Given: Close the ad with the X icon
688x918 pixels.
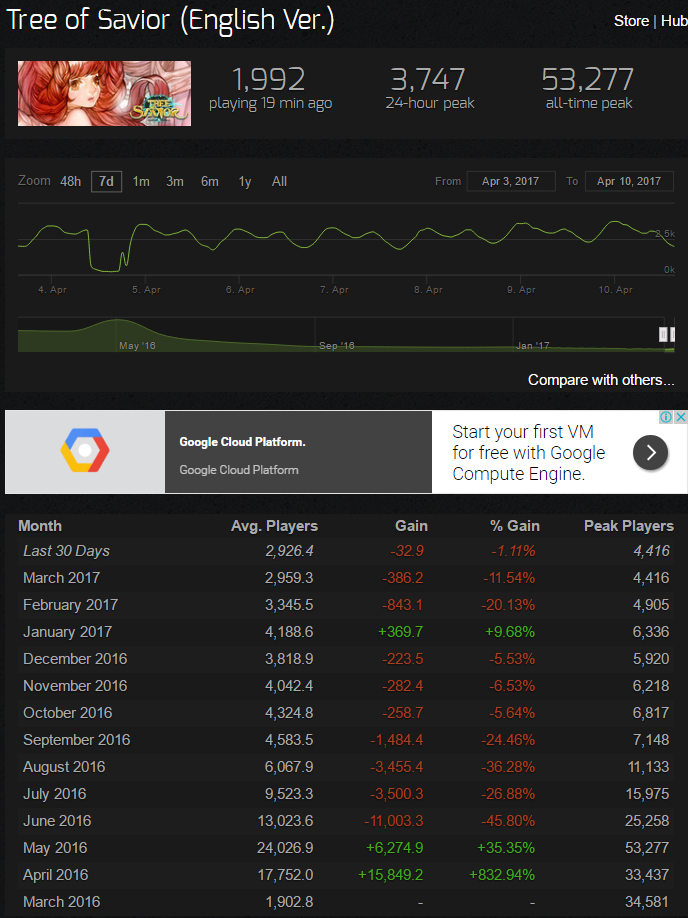Looking at the screenshot, I should point(681,417).
